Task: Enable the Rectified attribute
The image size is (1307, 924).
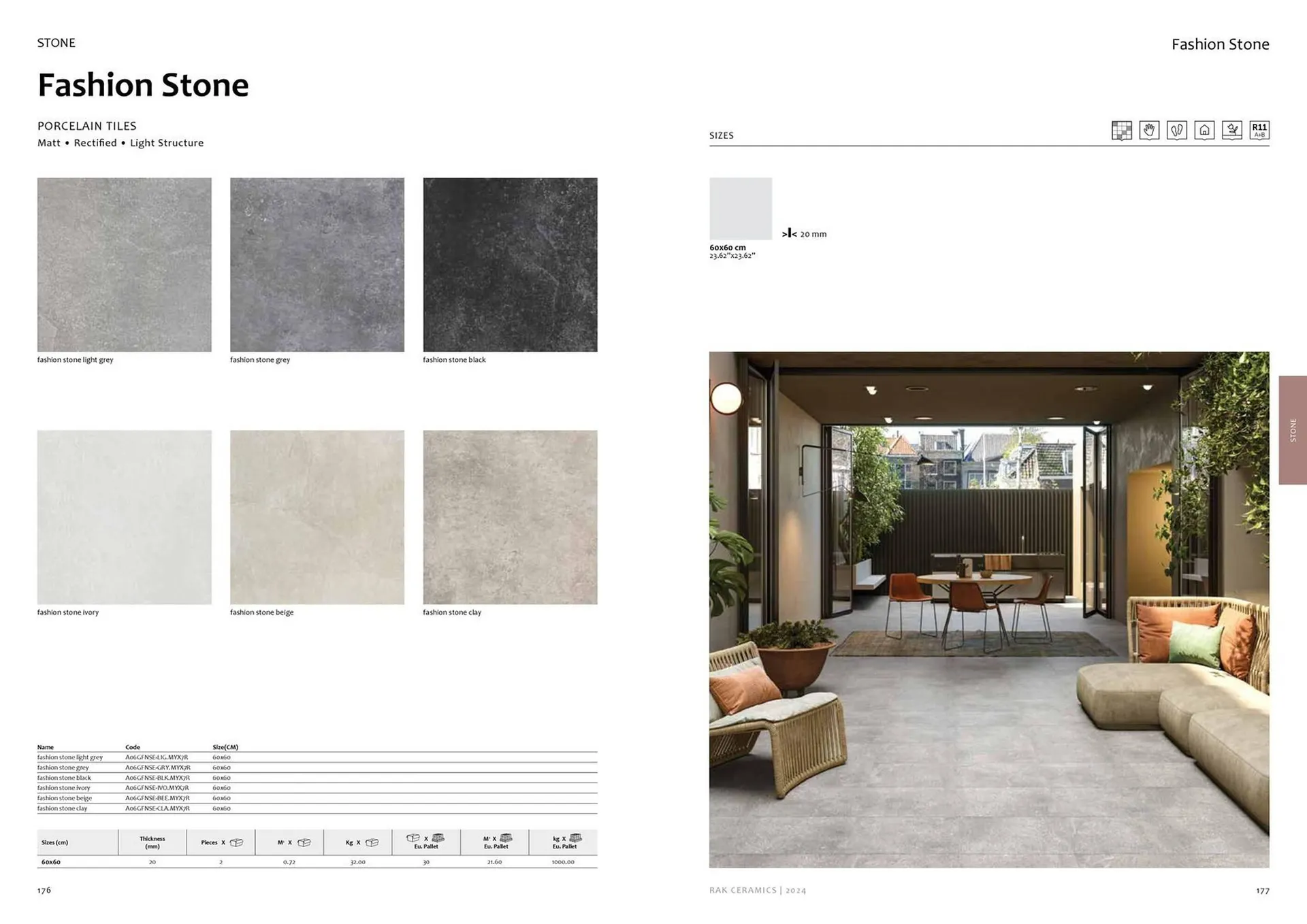Action: tap(95, 143)
